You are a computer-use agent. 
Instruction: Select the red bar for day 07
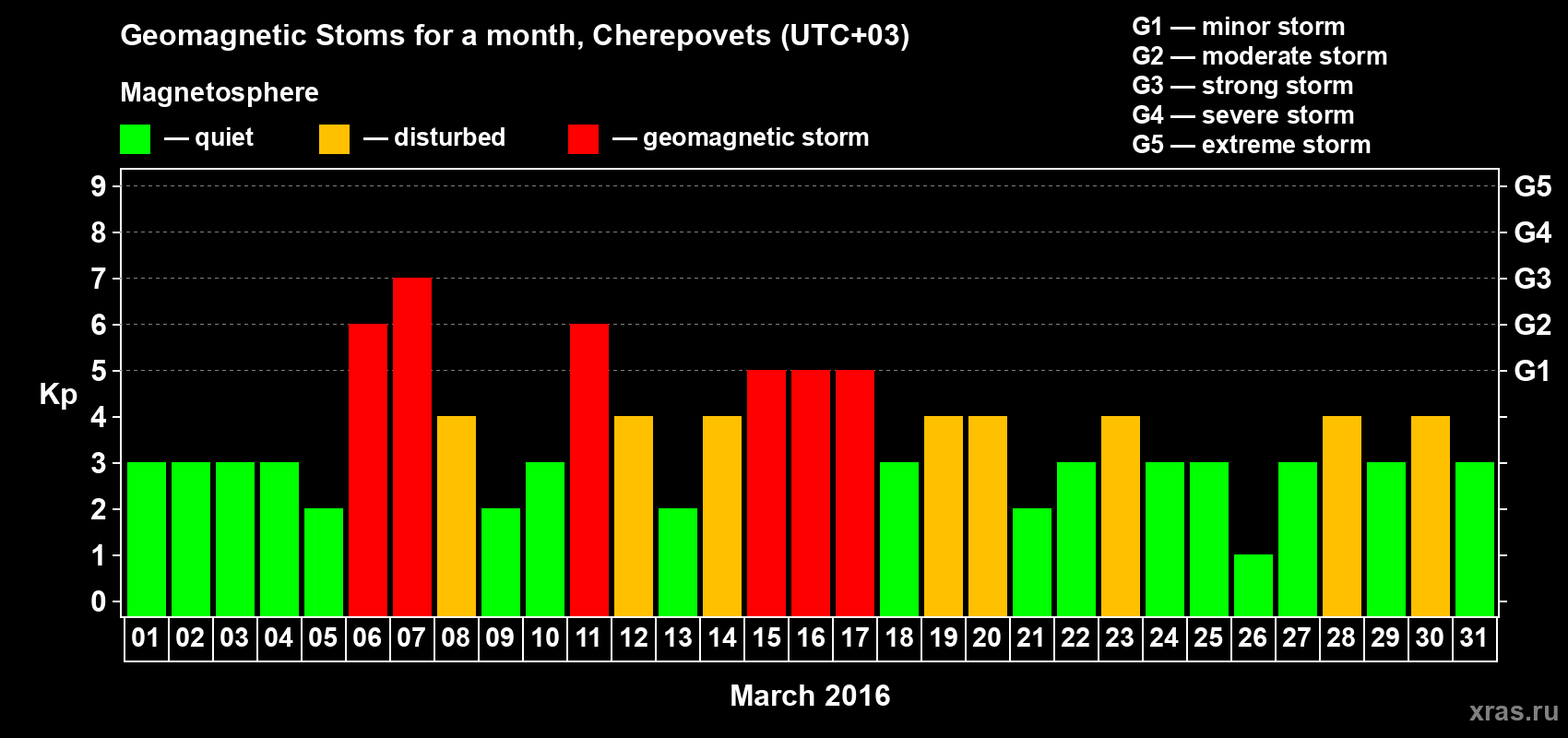coord(412,447)
